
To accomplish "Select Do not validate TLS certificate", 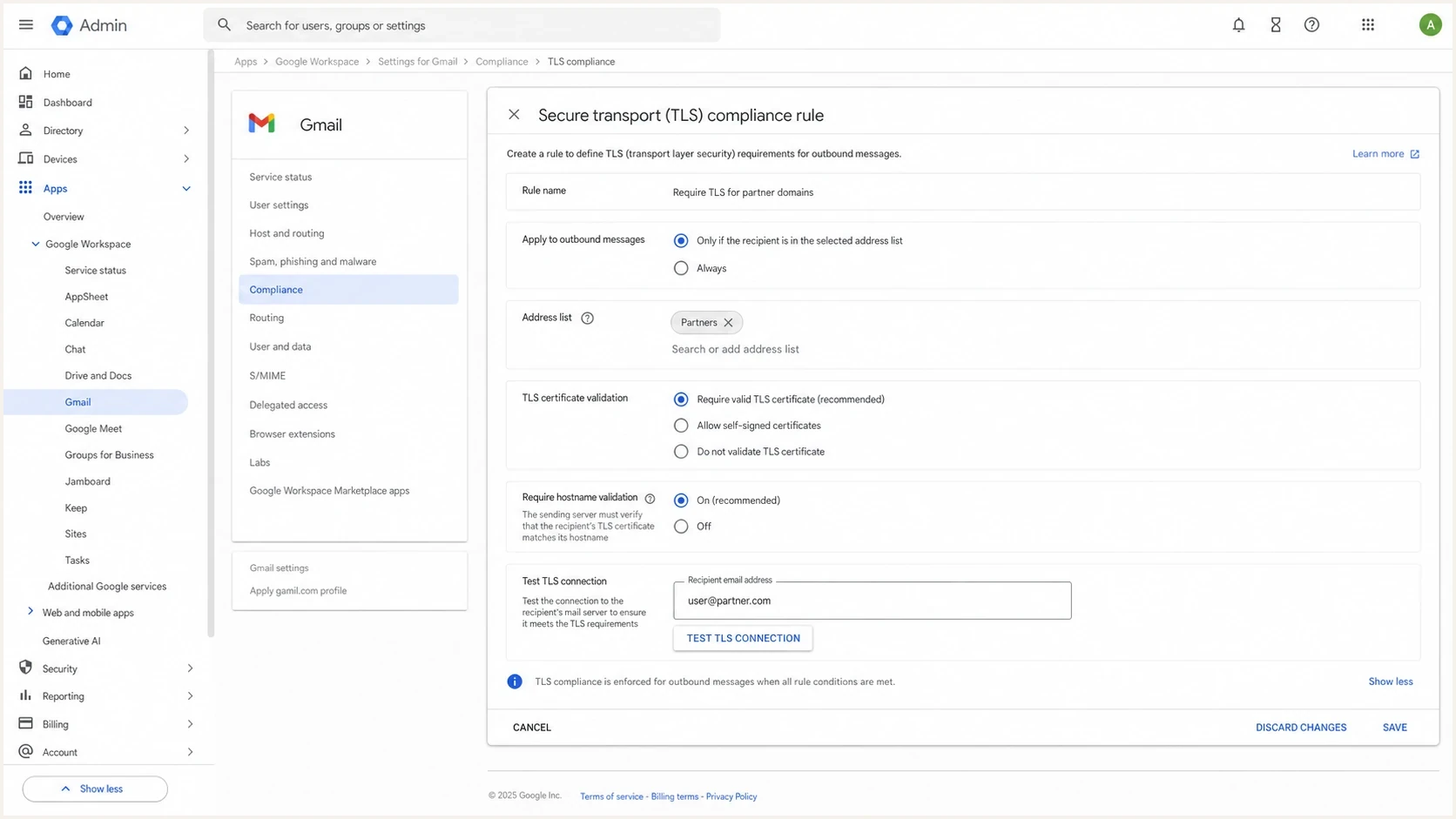I will click(681, 452).
